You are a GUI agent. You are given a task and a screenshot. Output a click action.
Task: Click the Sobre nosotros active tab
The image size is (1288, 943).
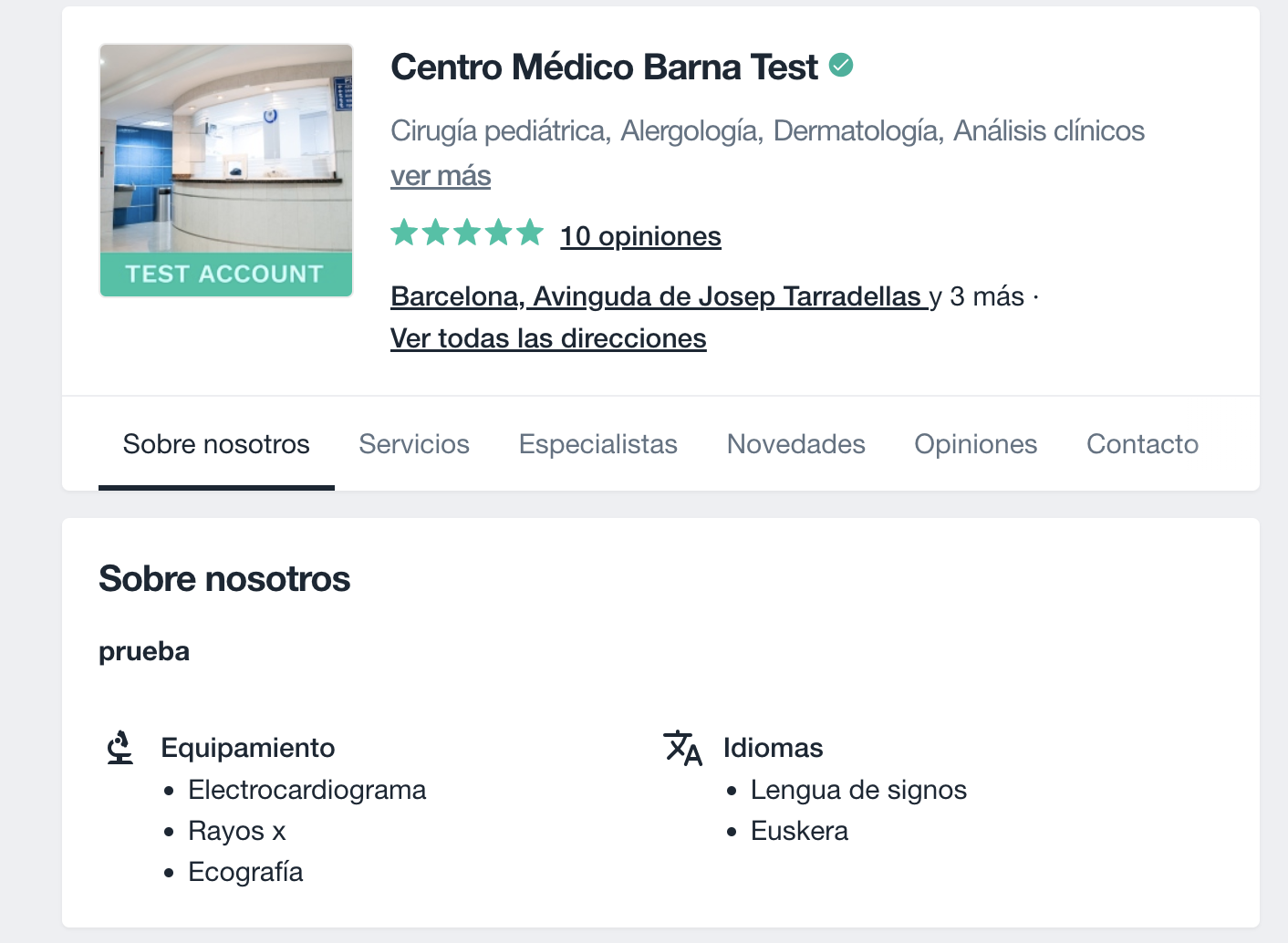[215, 444]
